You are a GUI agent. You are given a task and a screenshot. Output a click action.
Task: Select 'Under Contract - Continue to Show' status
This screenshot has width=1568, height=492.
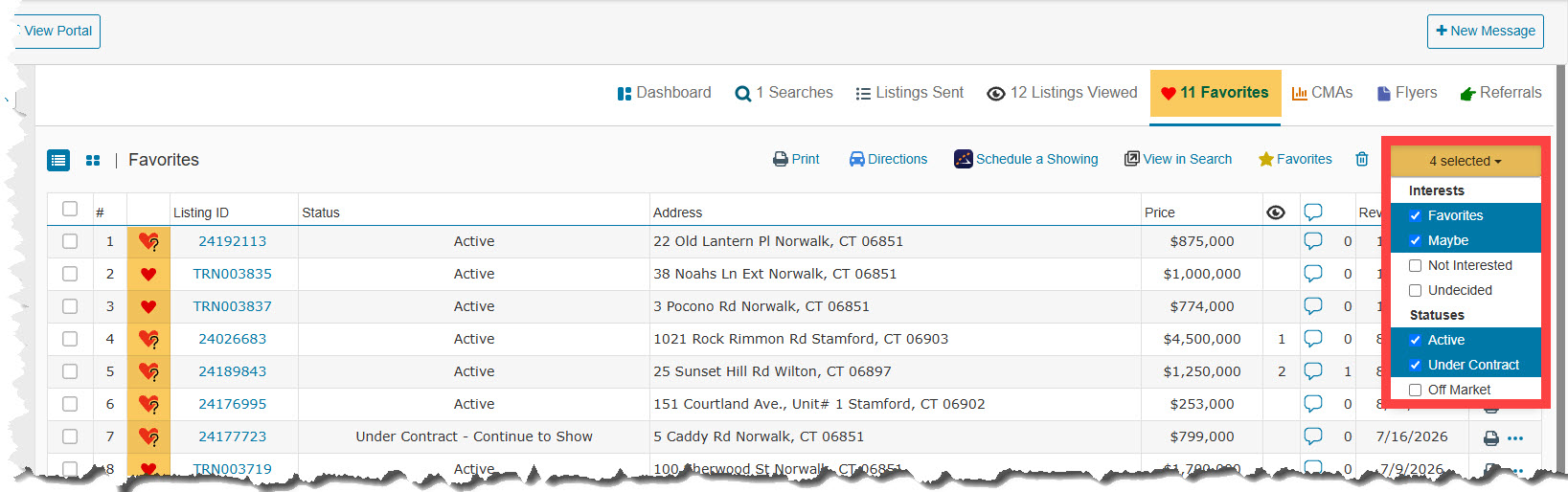pos(474,436)
